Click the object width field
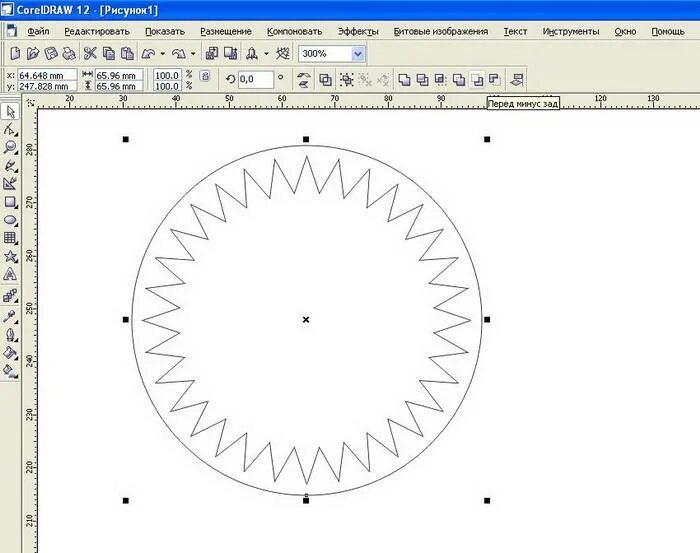The image size is (700, 553). tap(119, 75)
